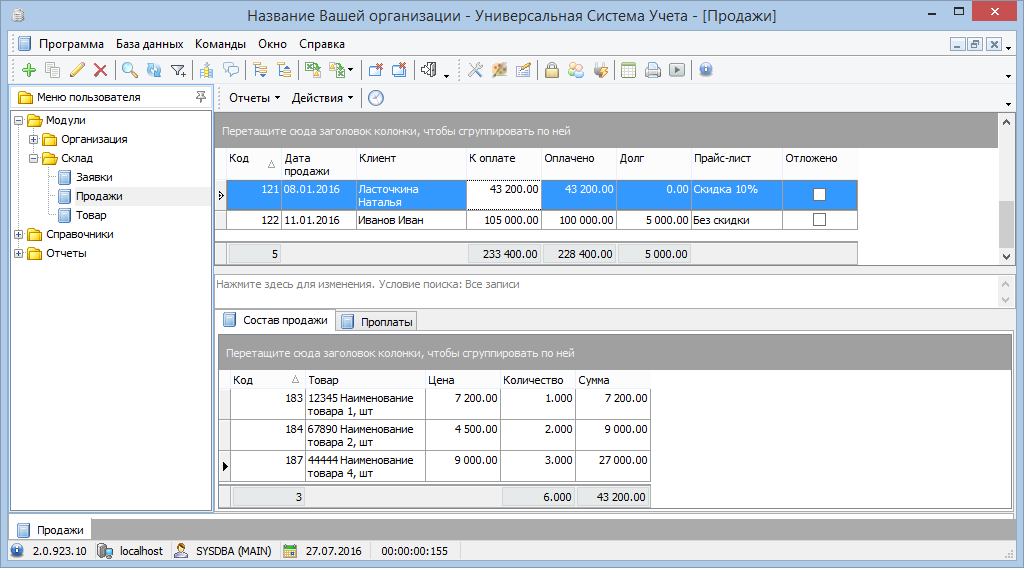The image size is (1024, 568).
Task: Expand the Справочники tree node
Action: tap(19, 234)
